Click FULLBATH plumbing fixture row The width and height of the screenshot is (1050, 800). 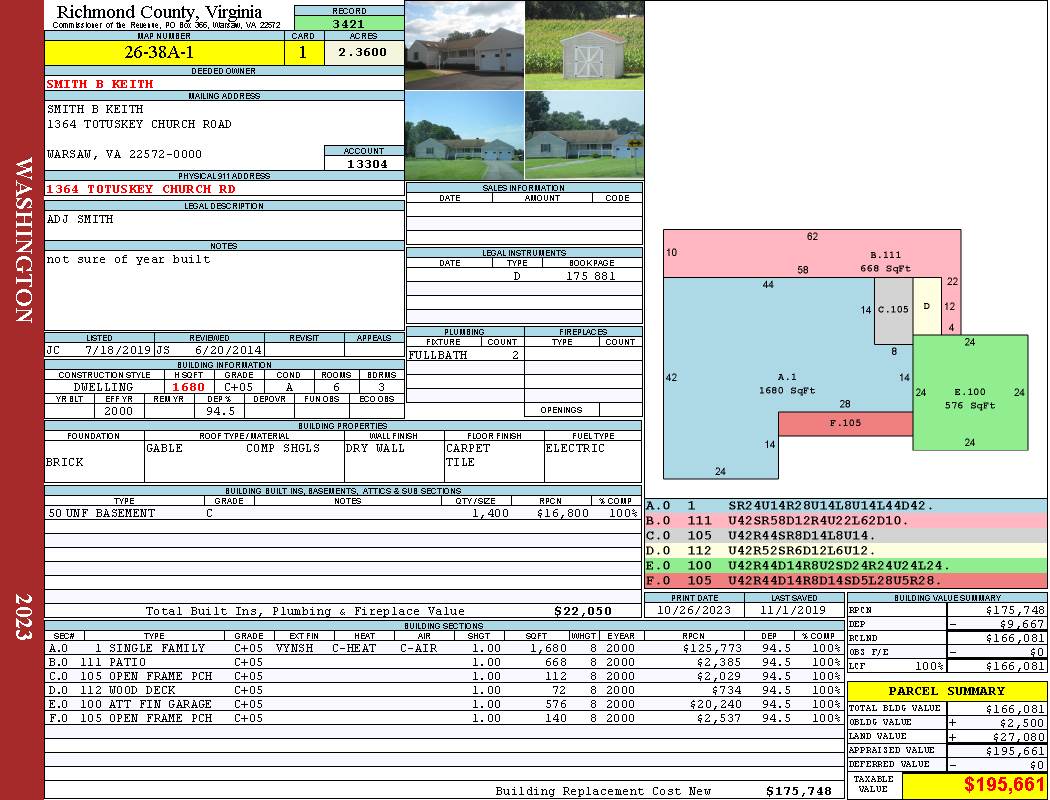(465, 355)
